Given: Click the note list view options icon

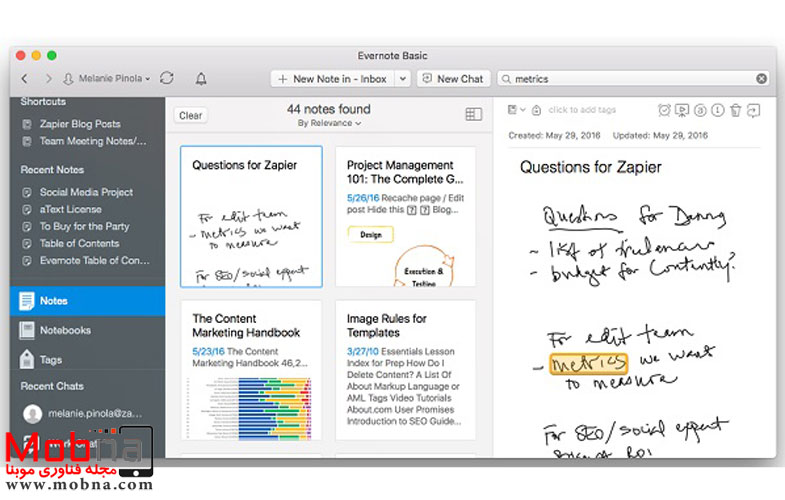Looking at the screenshot, I should click(473, 115).
